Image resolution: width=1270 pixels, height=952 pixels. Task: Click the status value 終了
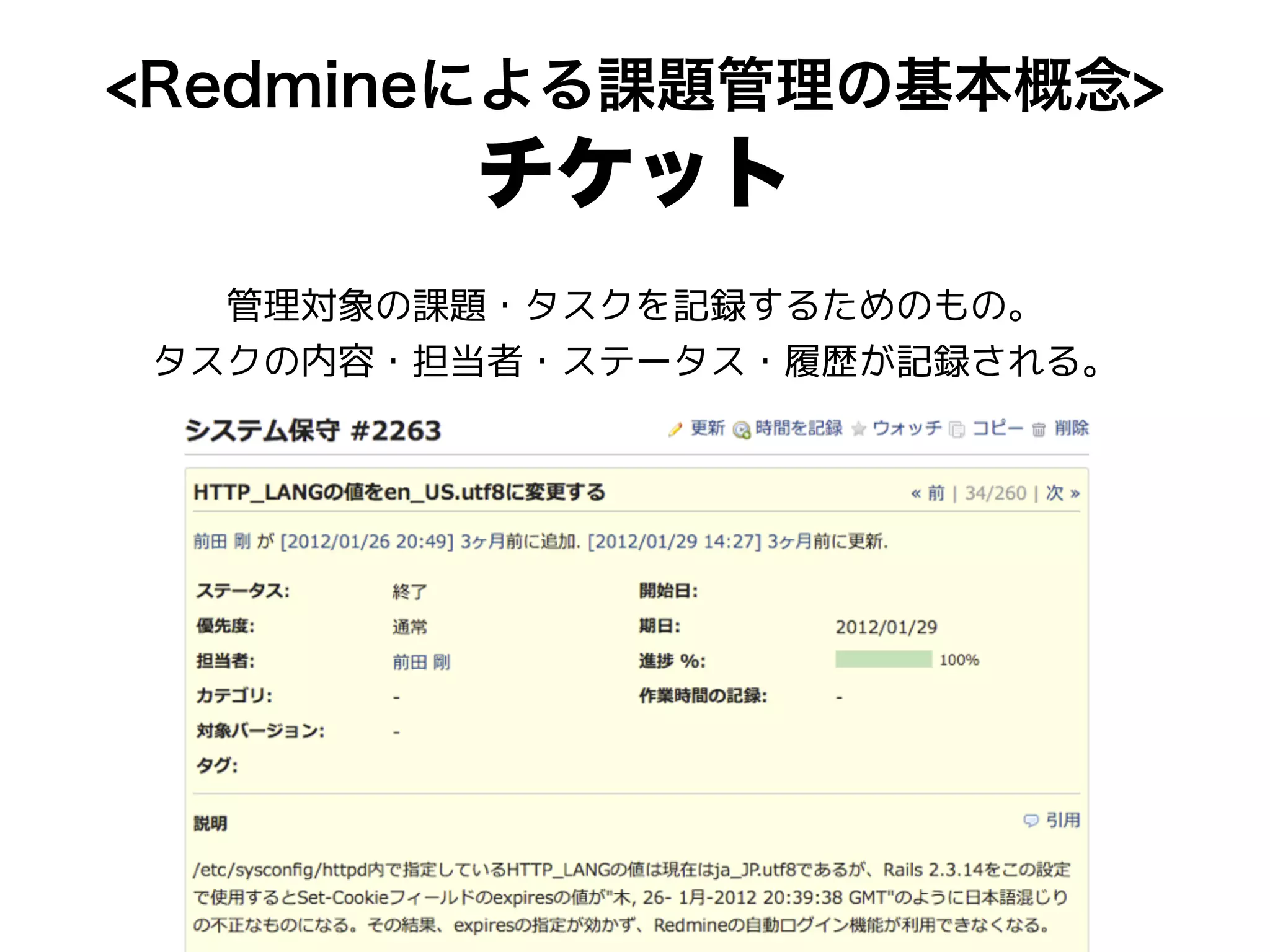[410, 592]
